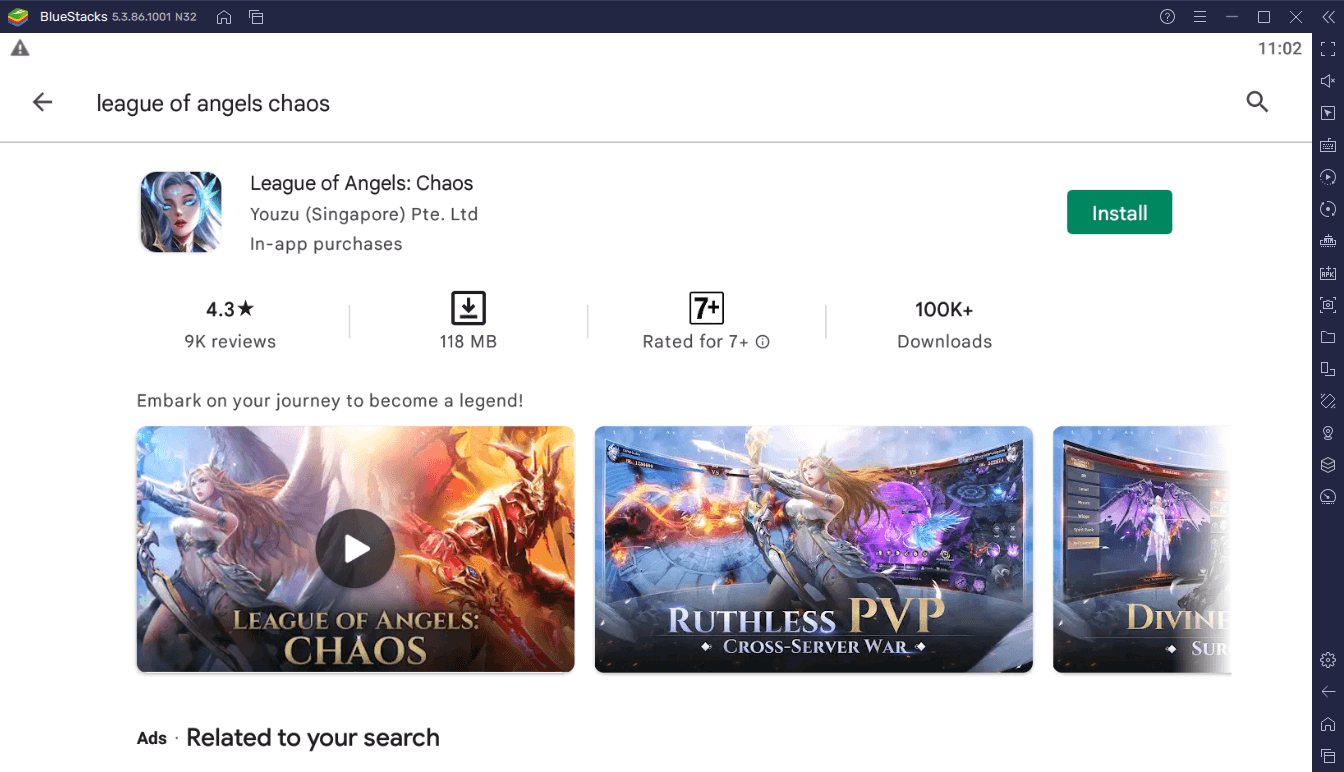Image resolution: width=1344 pixels, height=772 pixels.
Task: Click the sidebar speedometer gauge icon
Action: point(1328,497)
